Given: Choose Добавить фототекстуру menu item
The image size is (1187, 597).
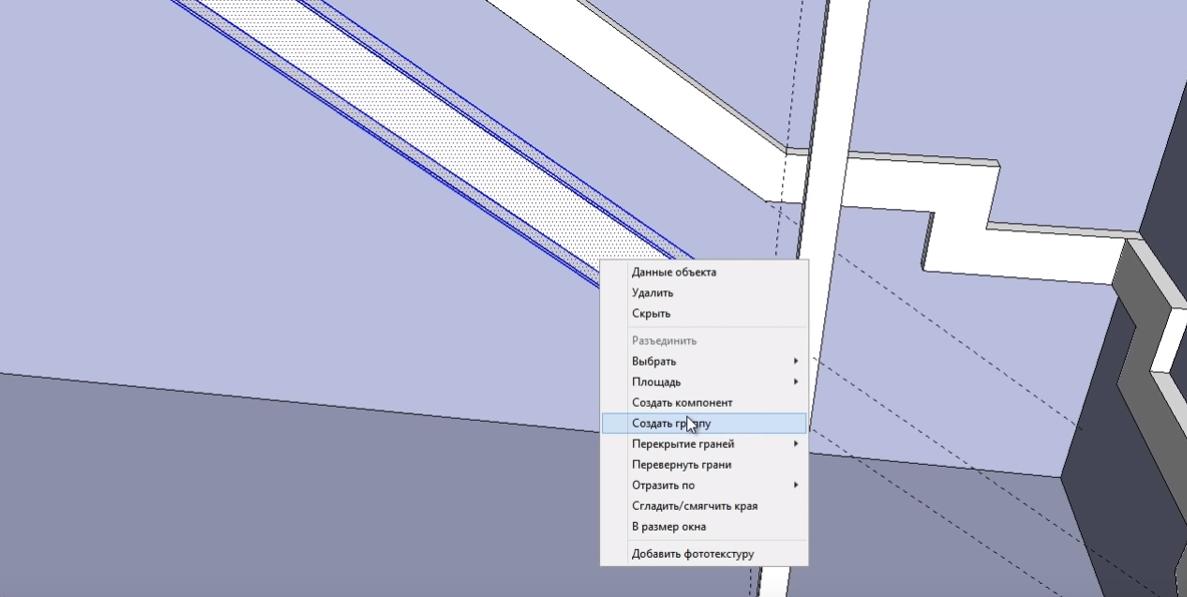Looking at the screenshot, I should pos(692,554).
